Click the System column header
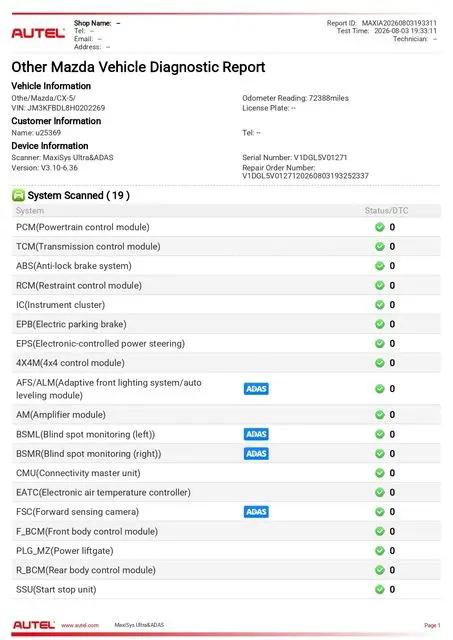Viewport: 453px width, 640px height. 30,211
